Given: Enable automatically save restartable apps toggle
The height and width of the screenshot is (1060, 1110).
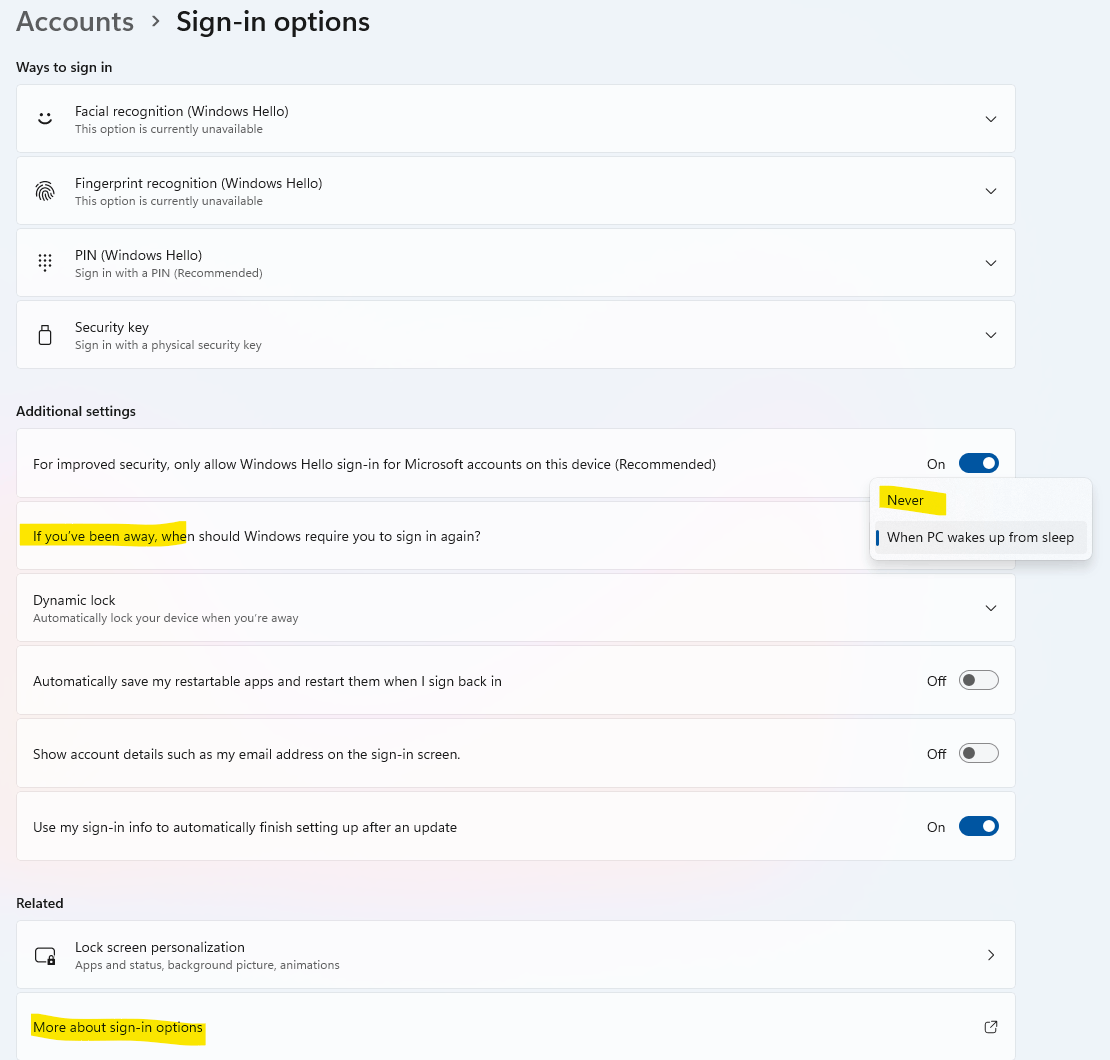Looking at the screenshot, I should coord(978,680).
